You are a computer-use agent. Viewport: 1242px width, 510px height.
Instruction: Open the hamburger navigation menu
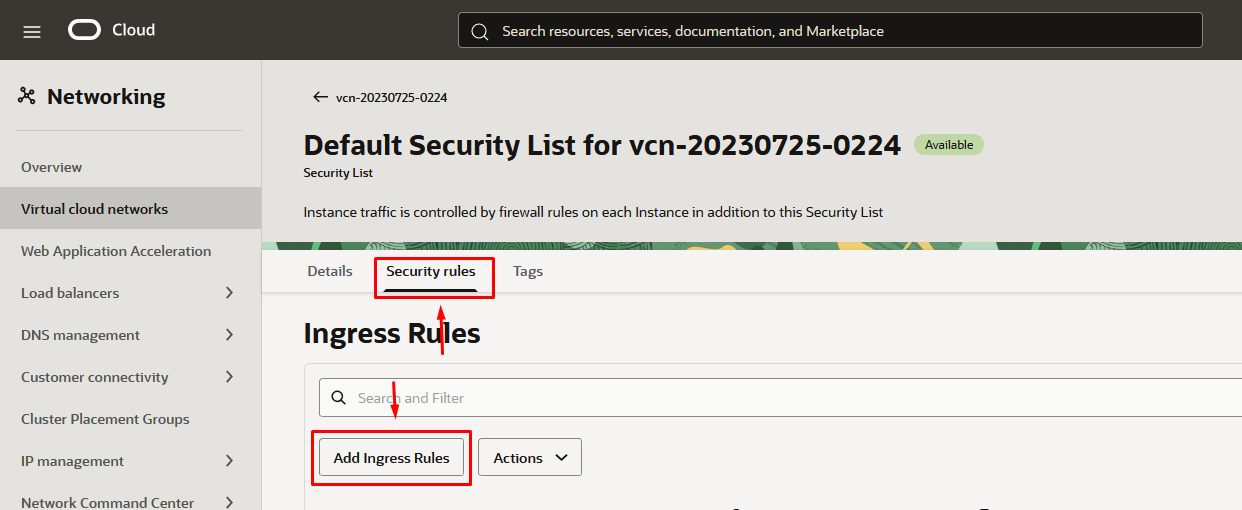(32, 31)
